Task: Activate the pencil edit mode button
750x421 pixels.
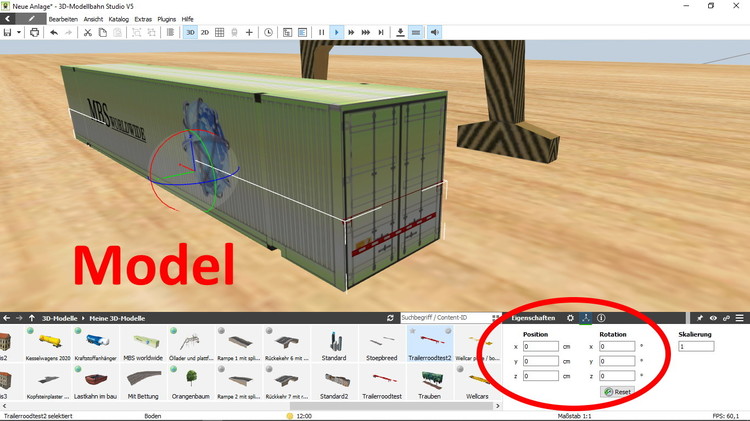Action: [31, 19]
